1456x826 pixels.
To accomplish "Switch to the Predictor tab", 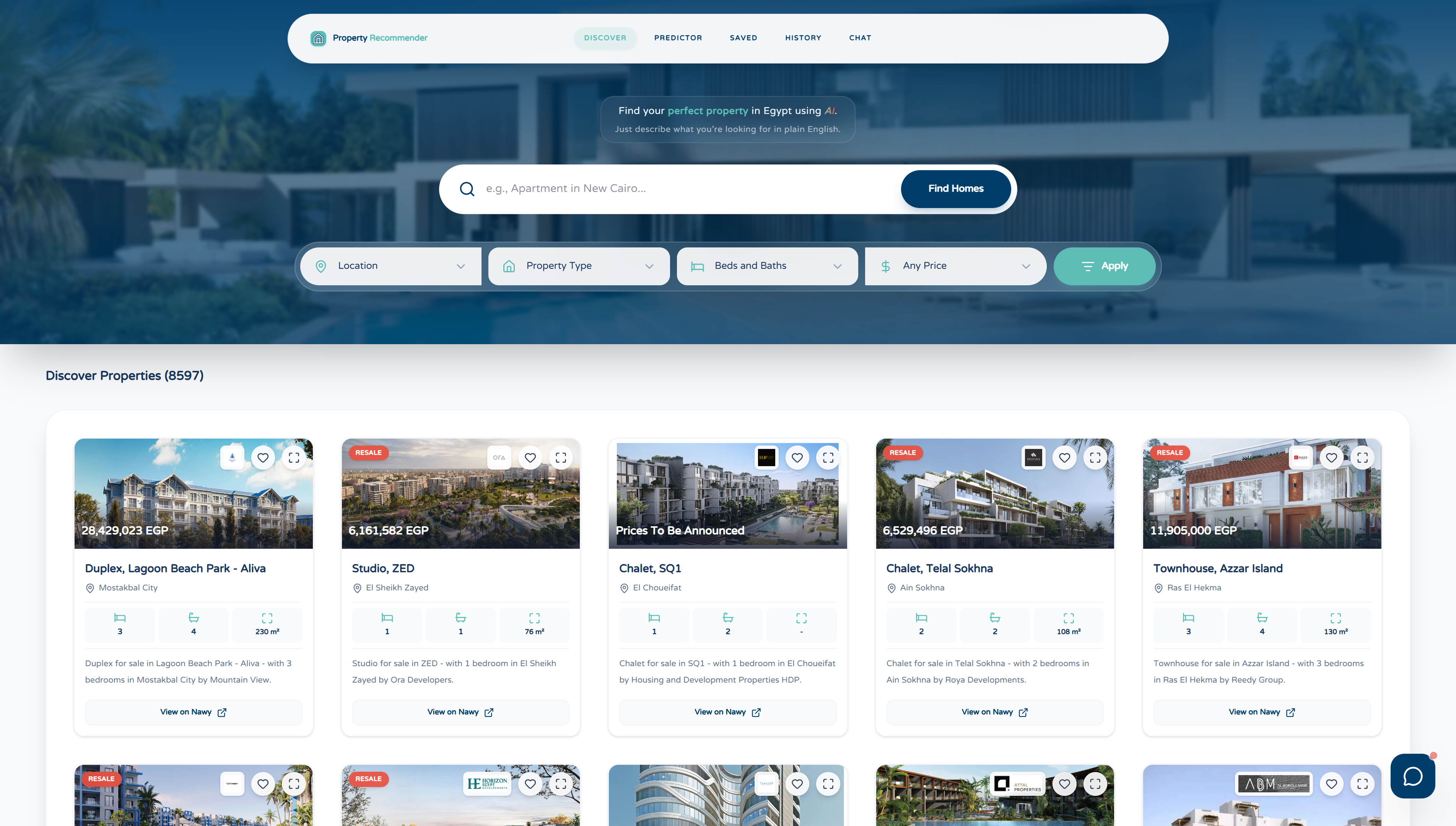I will click(678, 38).
